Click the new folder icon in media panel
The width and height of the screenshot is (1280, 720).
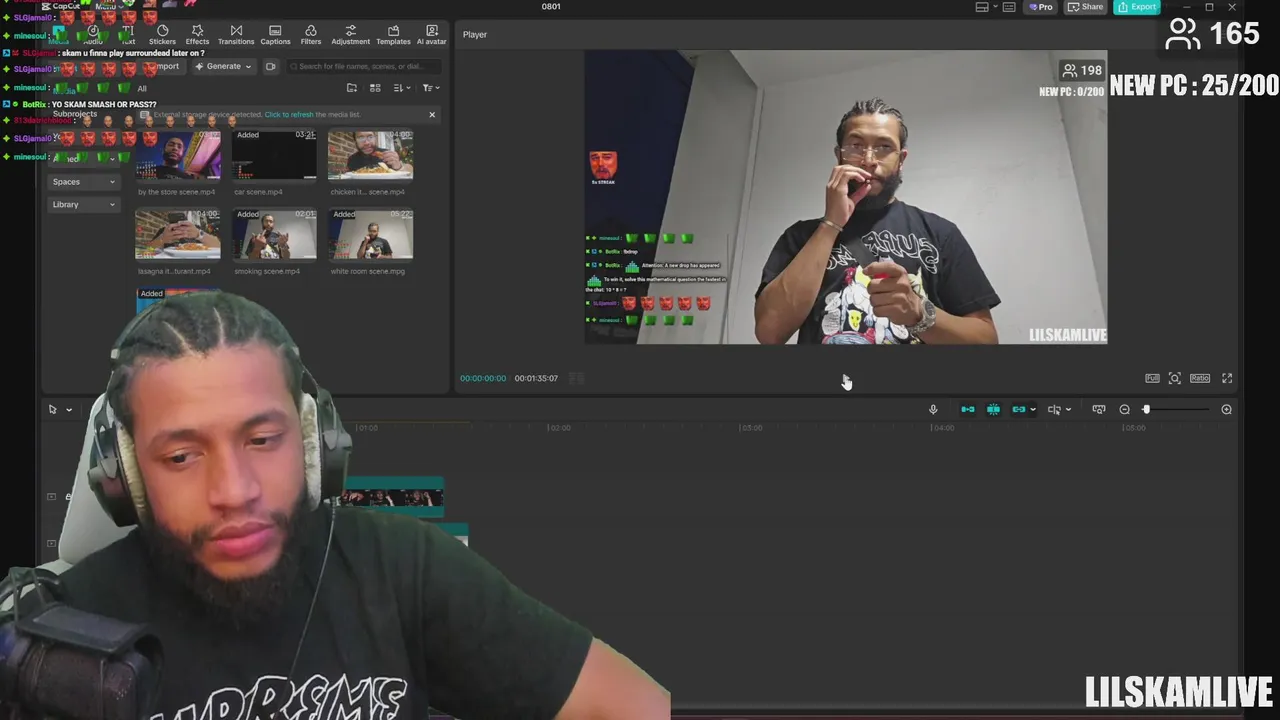(x=352, y=88)
